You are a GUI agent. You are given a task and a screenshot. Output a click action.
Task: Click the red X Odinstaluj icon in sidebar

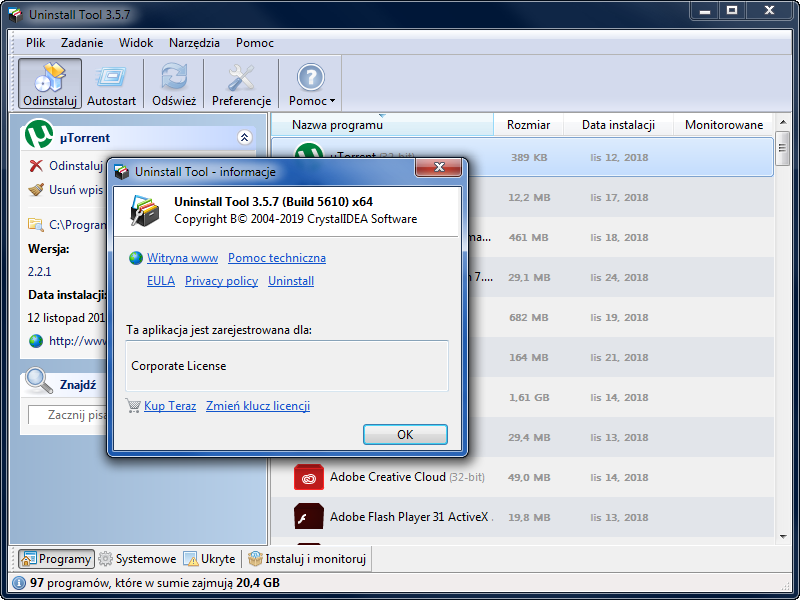pos(36,166)
